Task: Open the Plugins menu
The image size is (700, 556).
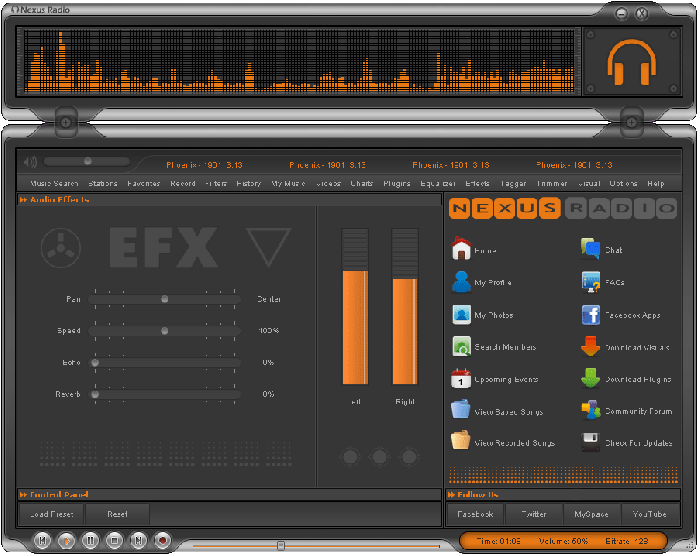Action: click(x=397, y=184)
